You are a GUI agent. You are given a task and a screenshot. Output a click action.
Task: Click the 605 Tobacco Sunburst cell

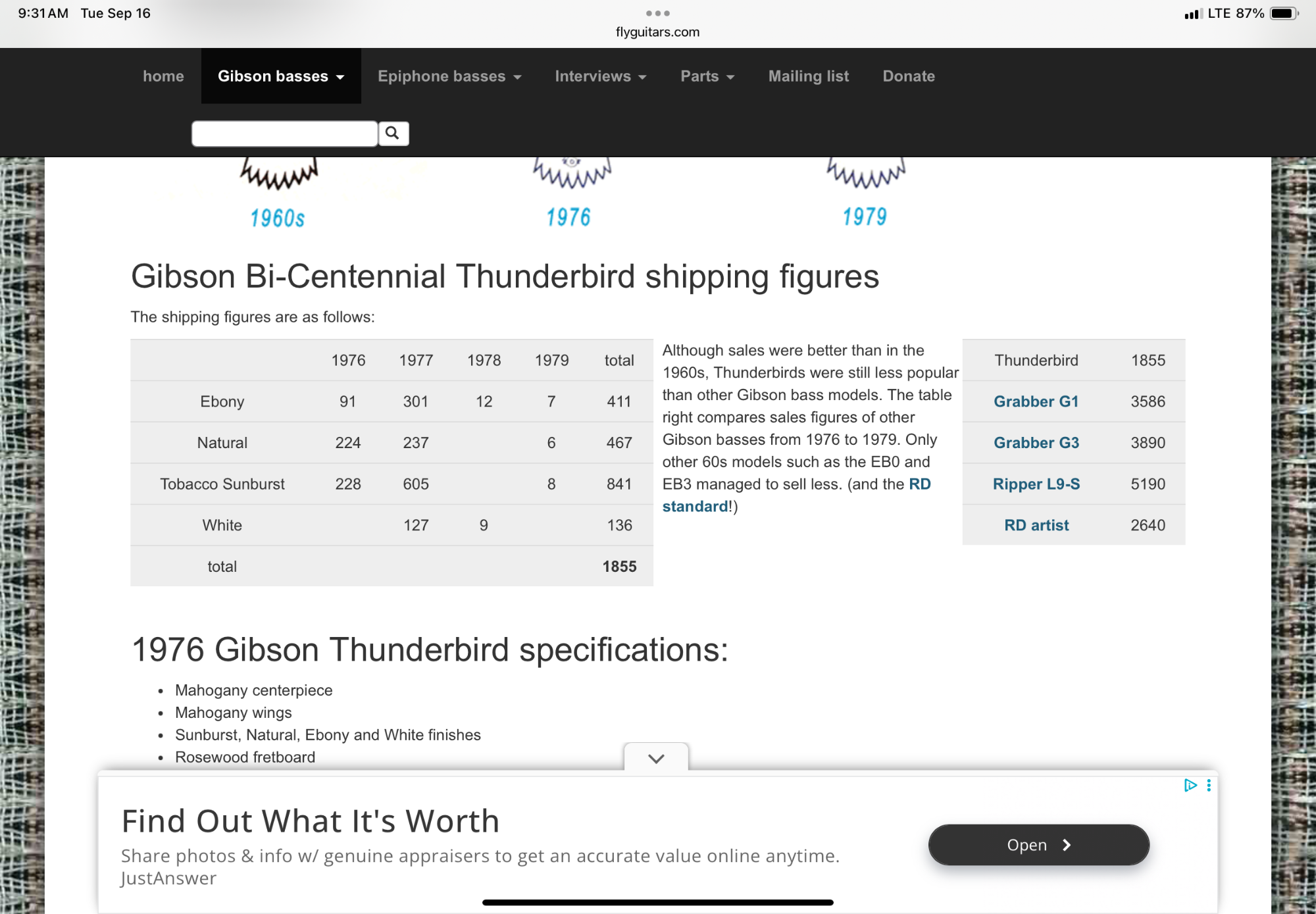pyautogui.click(x=416, y=484)
